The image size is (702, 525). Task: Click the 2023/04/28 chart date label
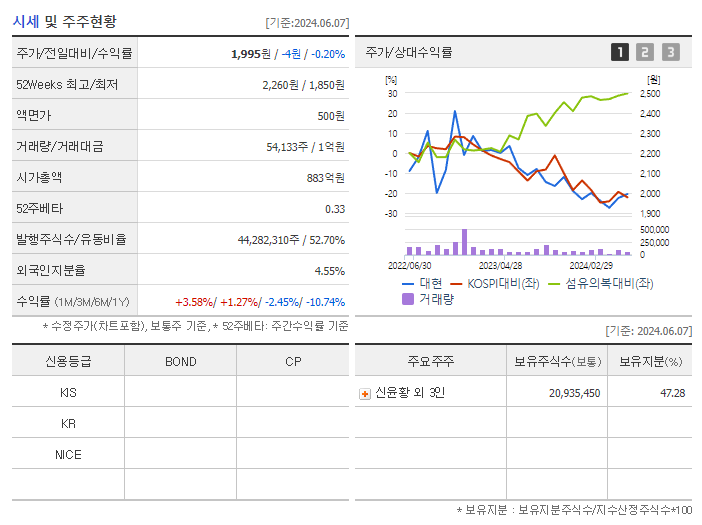click(500, 266)
